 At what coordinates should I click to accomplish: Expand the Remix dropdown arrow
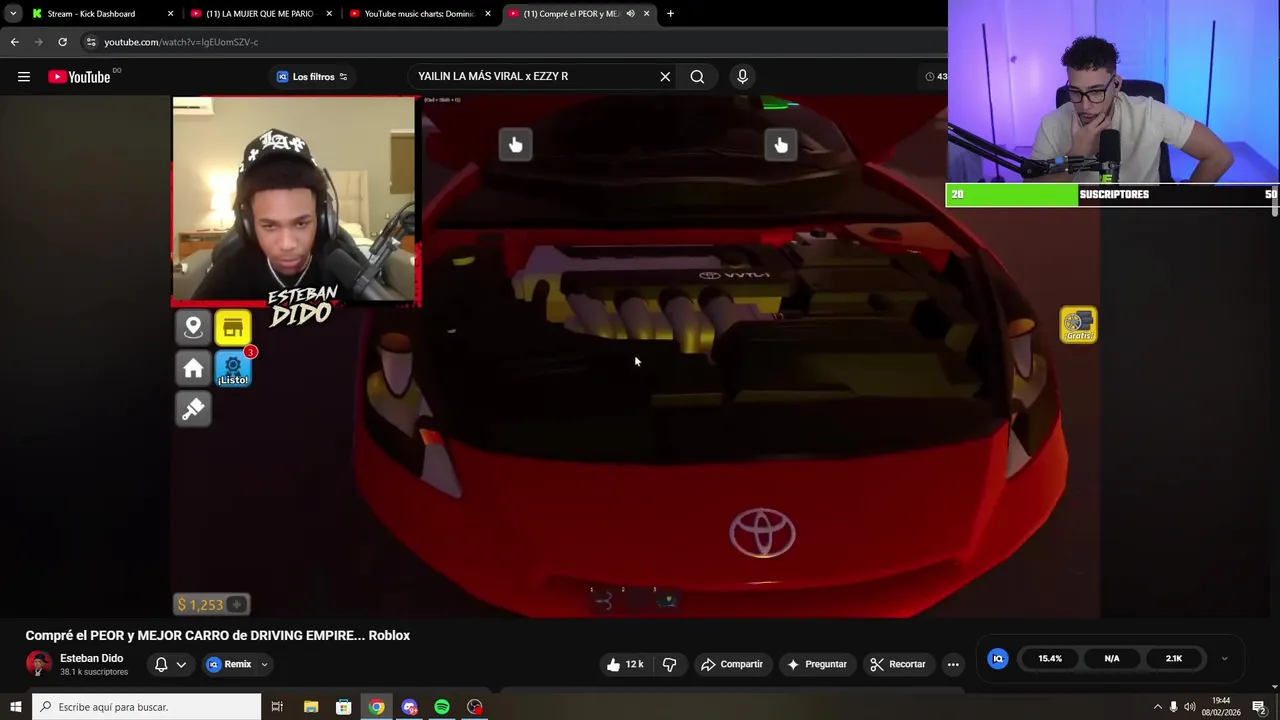pos(264,664)
